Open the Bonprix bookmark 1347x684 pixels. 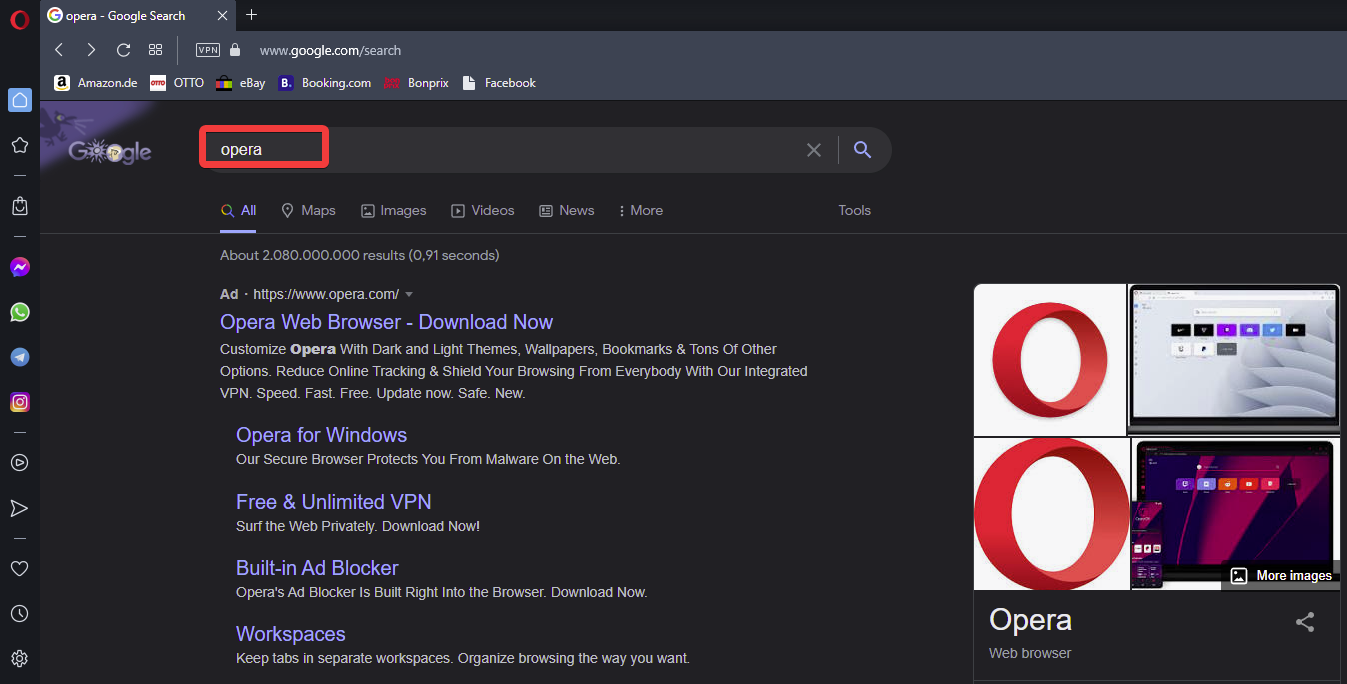[417, 83]
